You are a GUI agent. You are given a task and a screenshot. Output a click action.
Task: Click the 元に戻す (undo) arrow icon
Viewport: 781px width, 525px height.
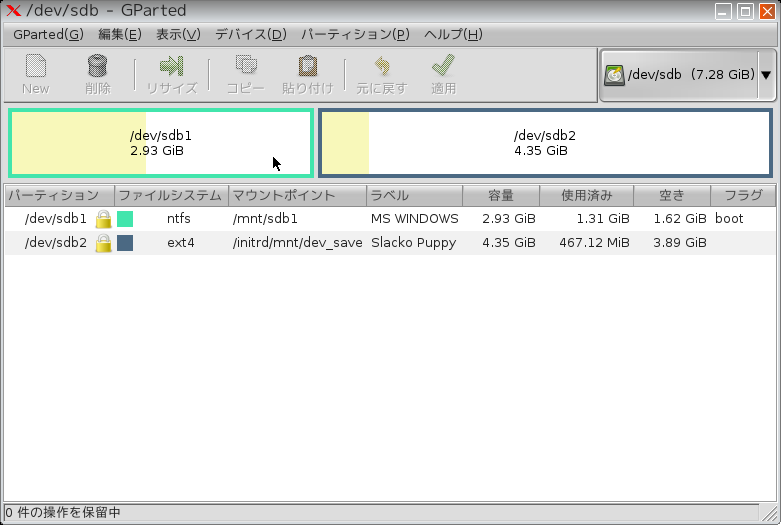coord(382,66)
